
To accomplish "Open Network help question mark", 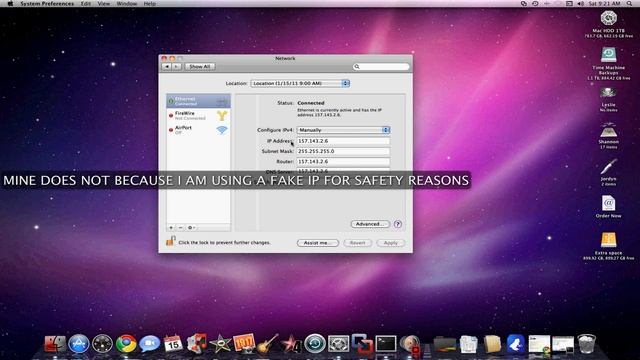I will [398, 224].
